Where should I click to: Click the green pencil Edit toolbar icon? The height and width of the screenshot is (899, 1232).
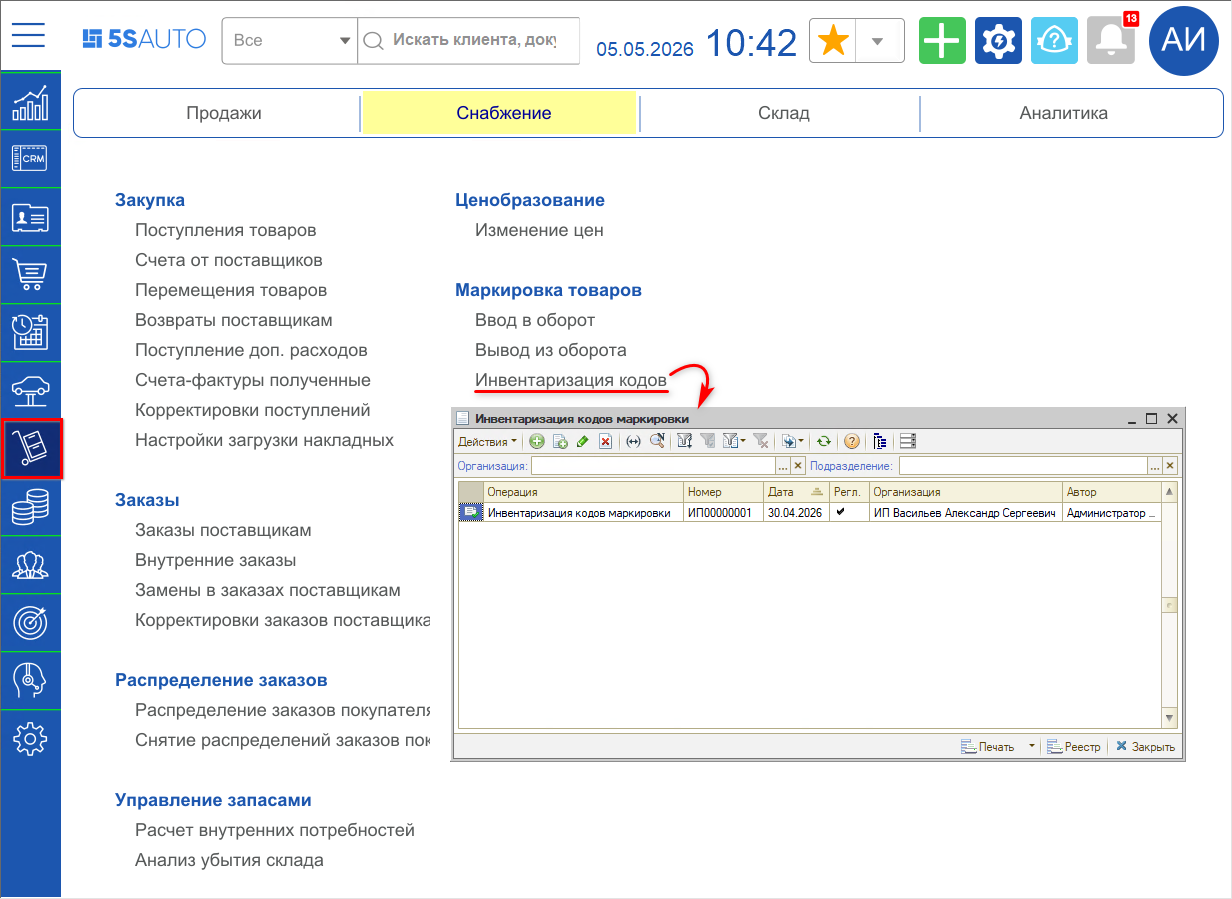coord(583,441)
